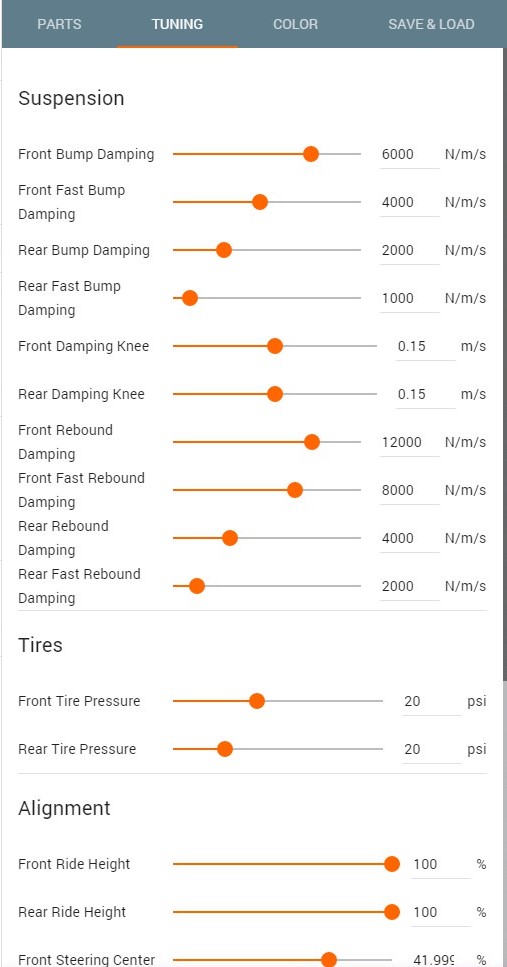Click the Front Damping Knee slider handle

point(275,346)
